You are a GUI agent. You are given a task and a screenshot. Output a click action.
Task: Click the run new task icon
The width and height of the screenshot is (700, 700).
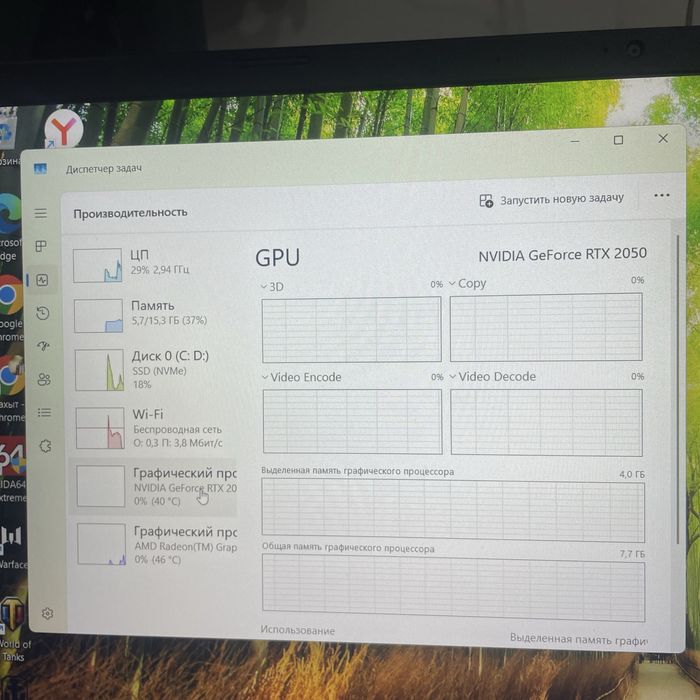(486, 200)
